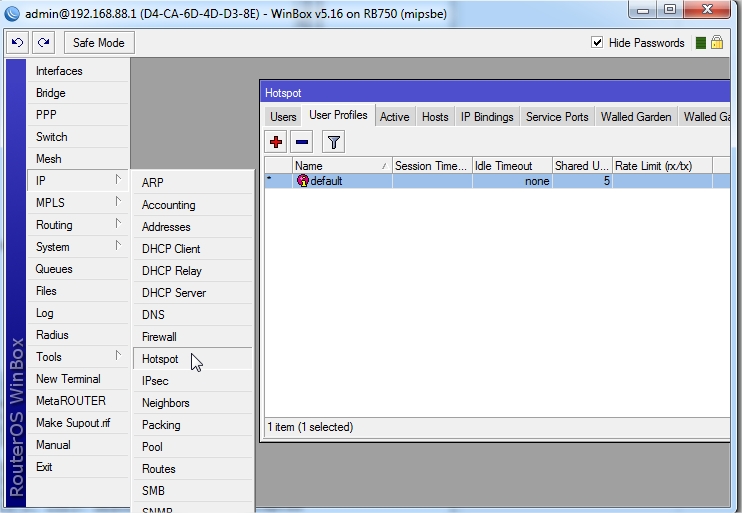Open Radius menu item
The image size is (742, 513).
[x=78, y=335]
